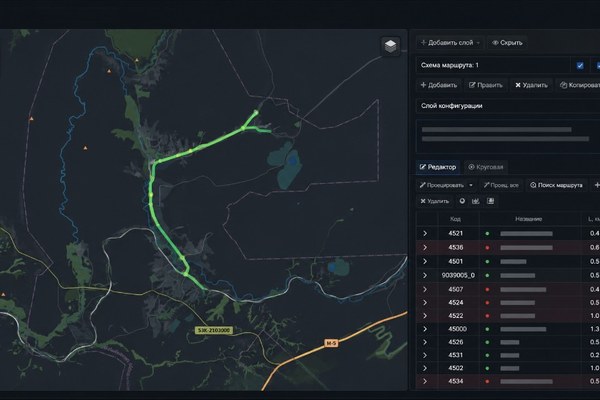600x400 pixels.
Task: Click the Название column header
Action: [x=528, y=219]
